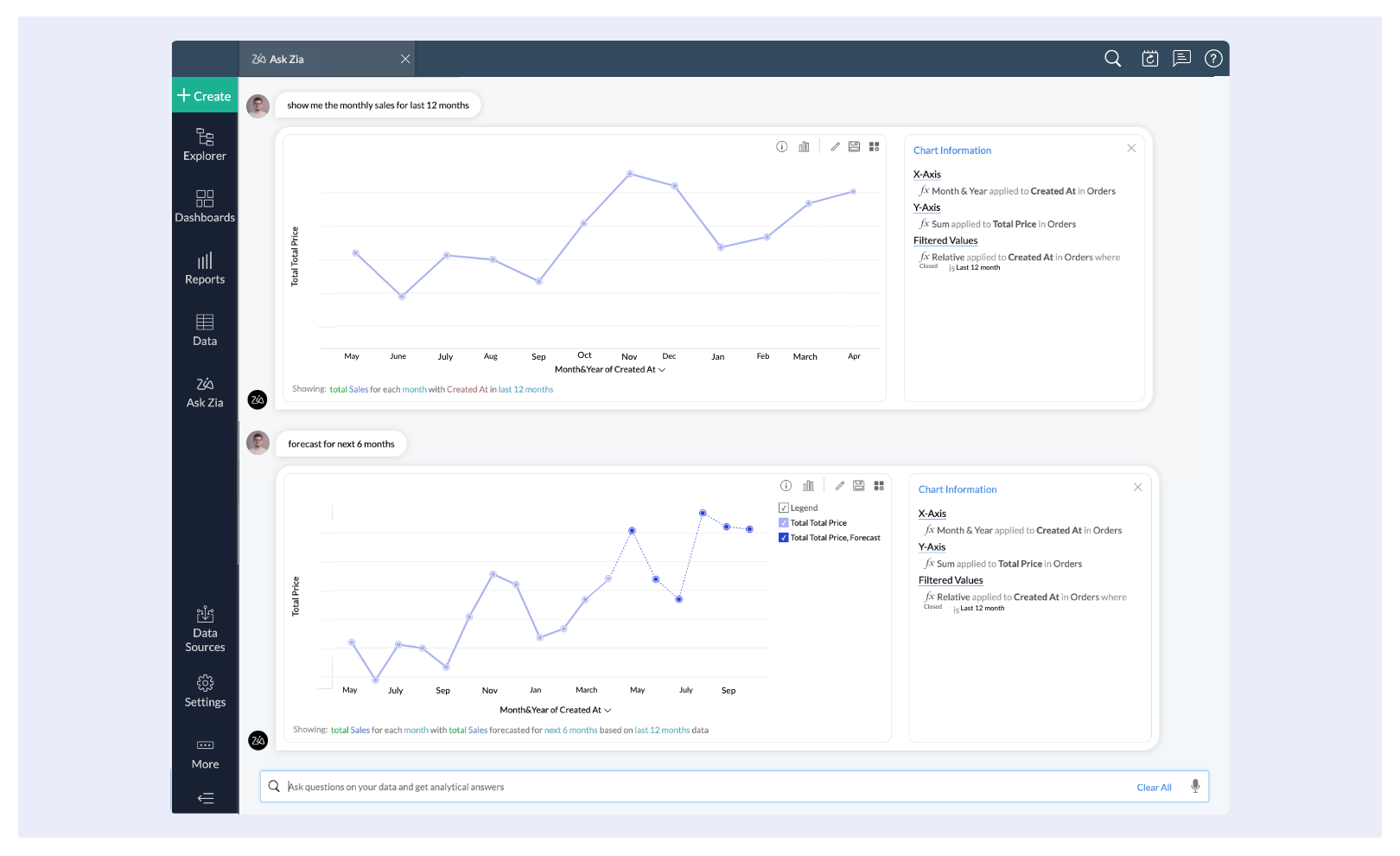Open Reports from the sidebar
Screen dimensions: 1400x856
point(205,268)
